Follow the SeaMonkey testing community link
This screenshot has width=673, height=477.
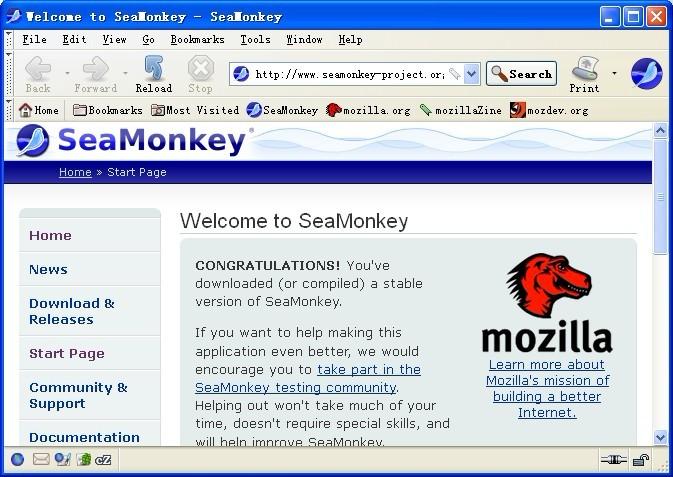(308, 378)
